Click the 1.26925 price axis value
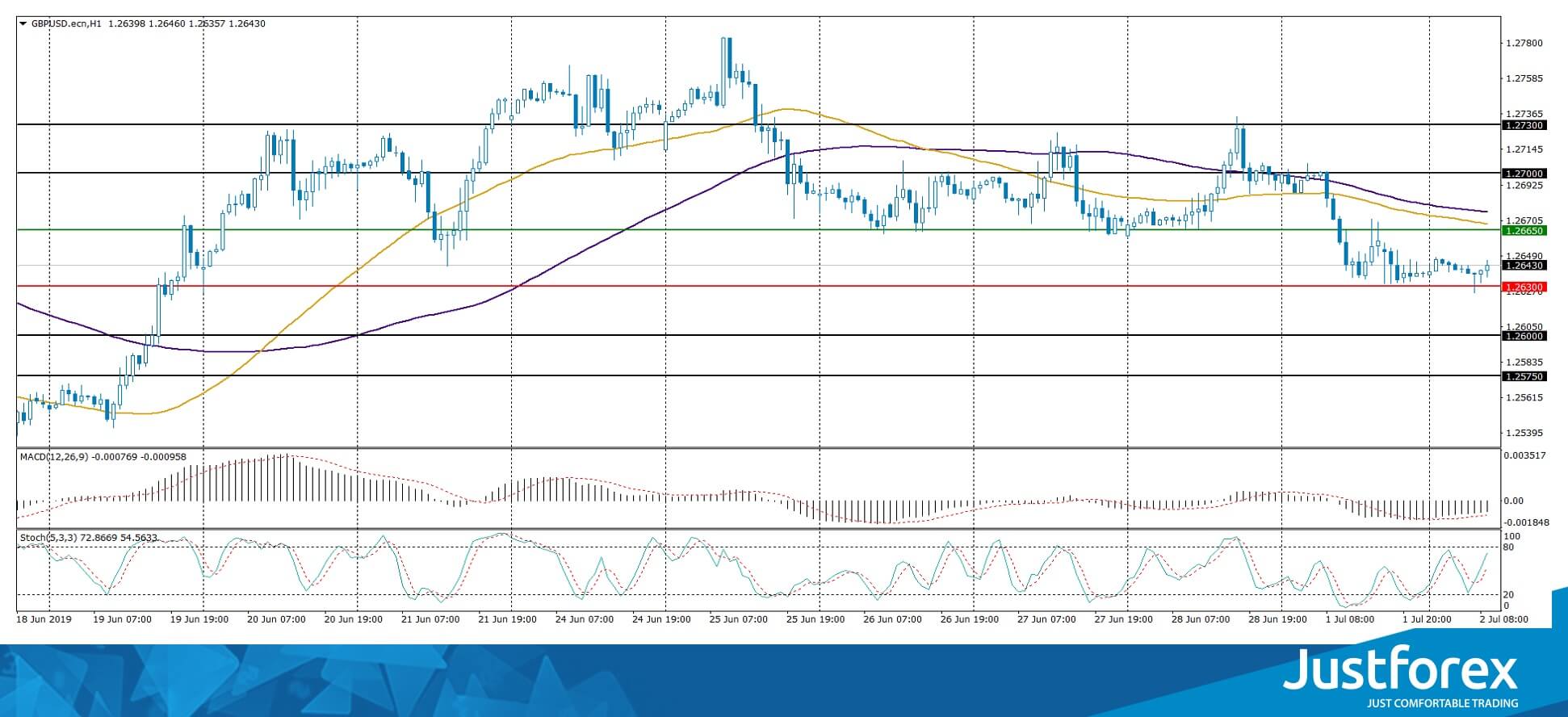 click(x=1524, y=185)
